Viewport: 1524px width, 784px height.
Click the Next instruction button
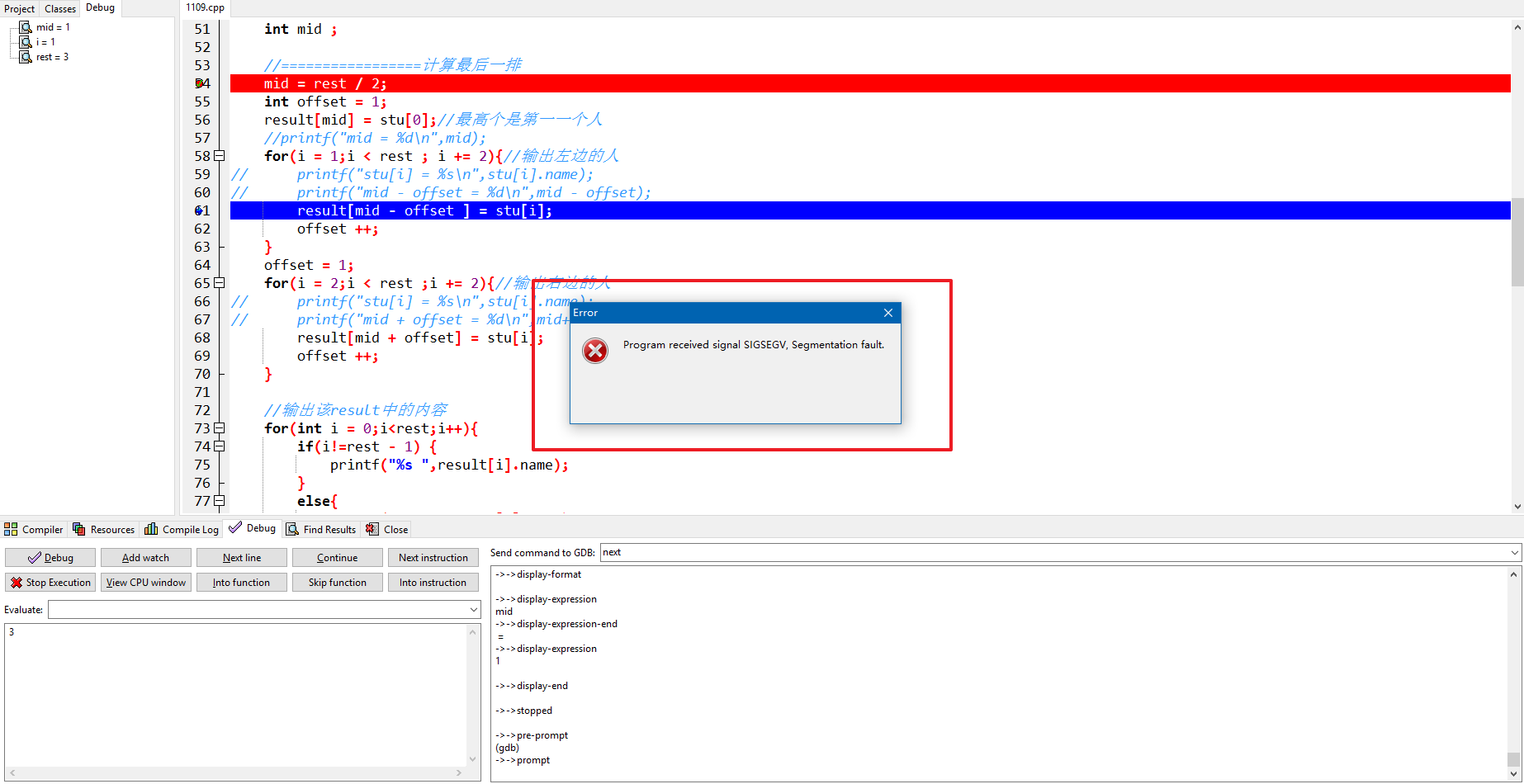tap(433, 558)
